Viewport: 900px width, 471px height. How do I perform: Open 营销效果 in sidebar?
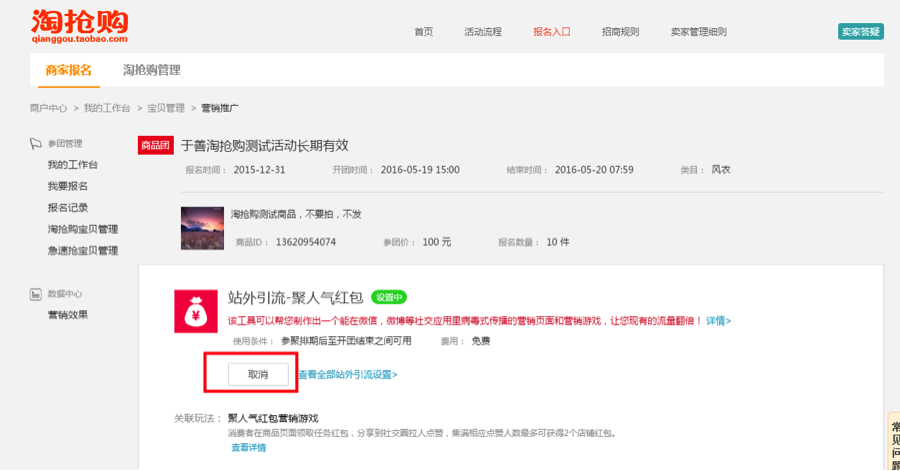[x=68, y=315]
